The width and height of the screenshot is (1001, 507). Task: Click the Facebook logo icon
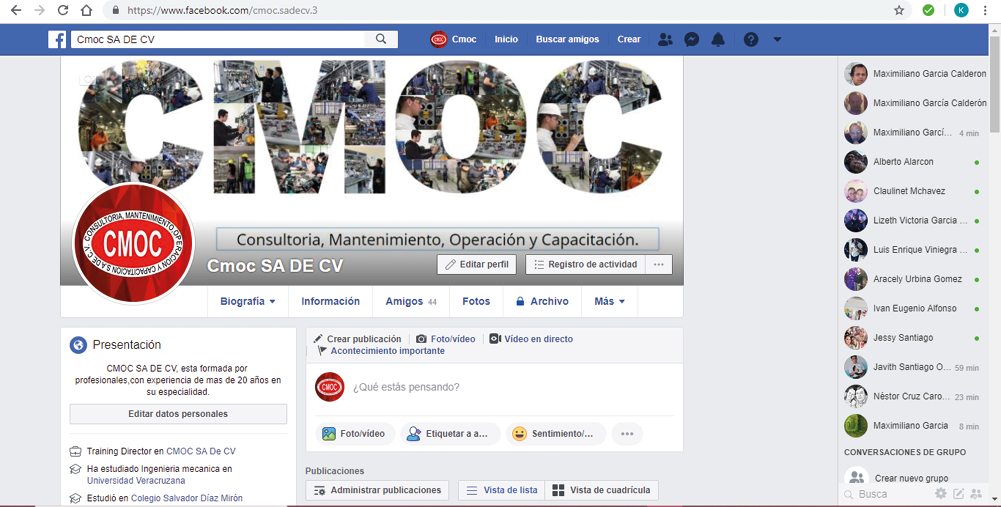click(58, 40)
